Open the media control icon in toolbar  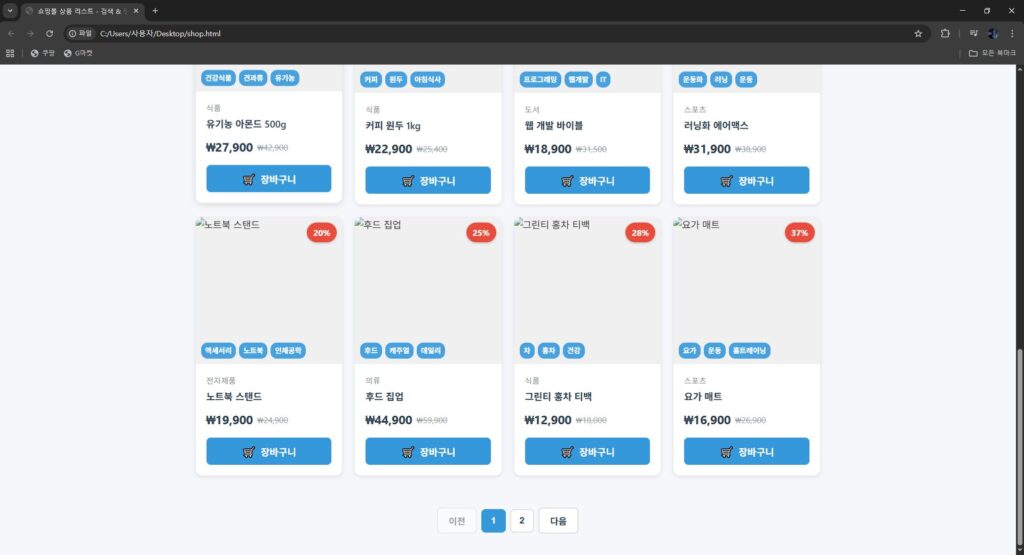[974, 33]
